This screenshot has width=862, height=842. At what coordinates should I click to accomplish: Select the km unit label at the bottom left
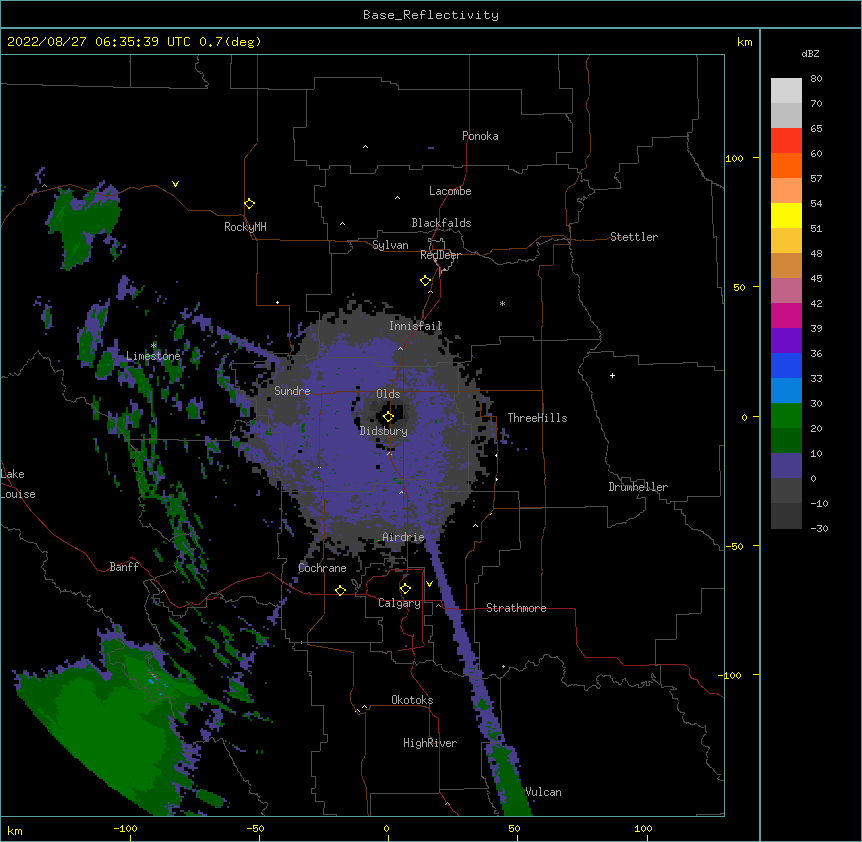[x=15, y=831]
